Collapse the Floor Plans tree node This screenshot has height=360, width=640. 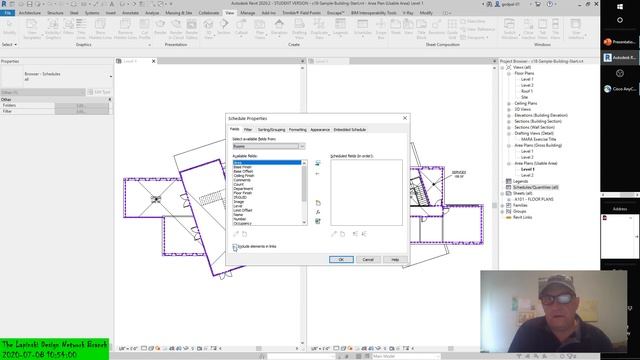pyautogui.click(x=509, y=73)
